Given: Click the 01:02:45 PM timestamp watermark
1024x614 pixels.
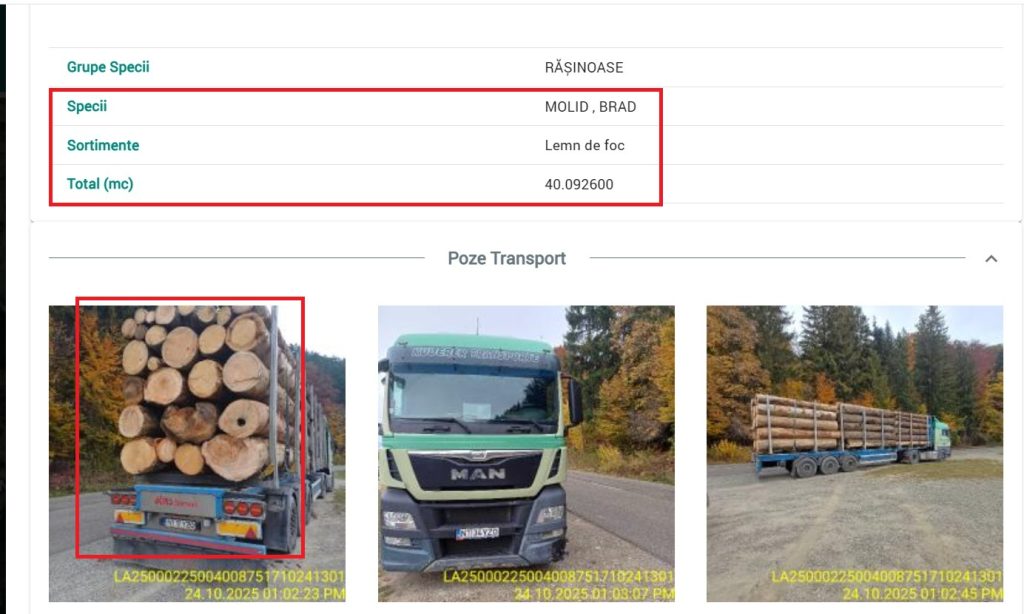Looking at the screenshot, I should tap(922, 593).
